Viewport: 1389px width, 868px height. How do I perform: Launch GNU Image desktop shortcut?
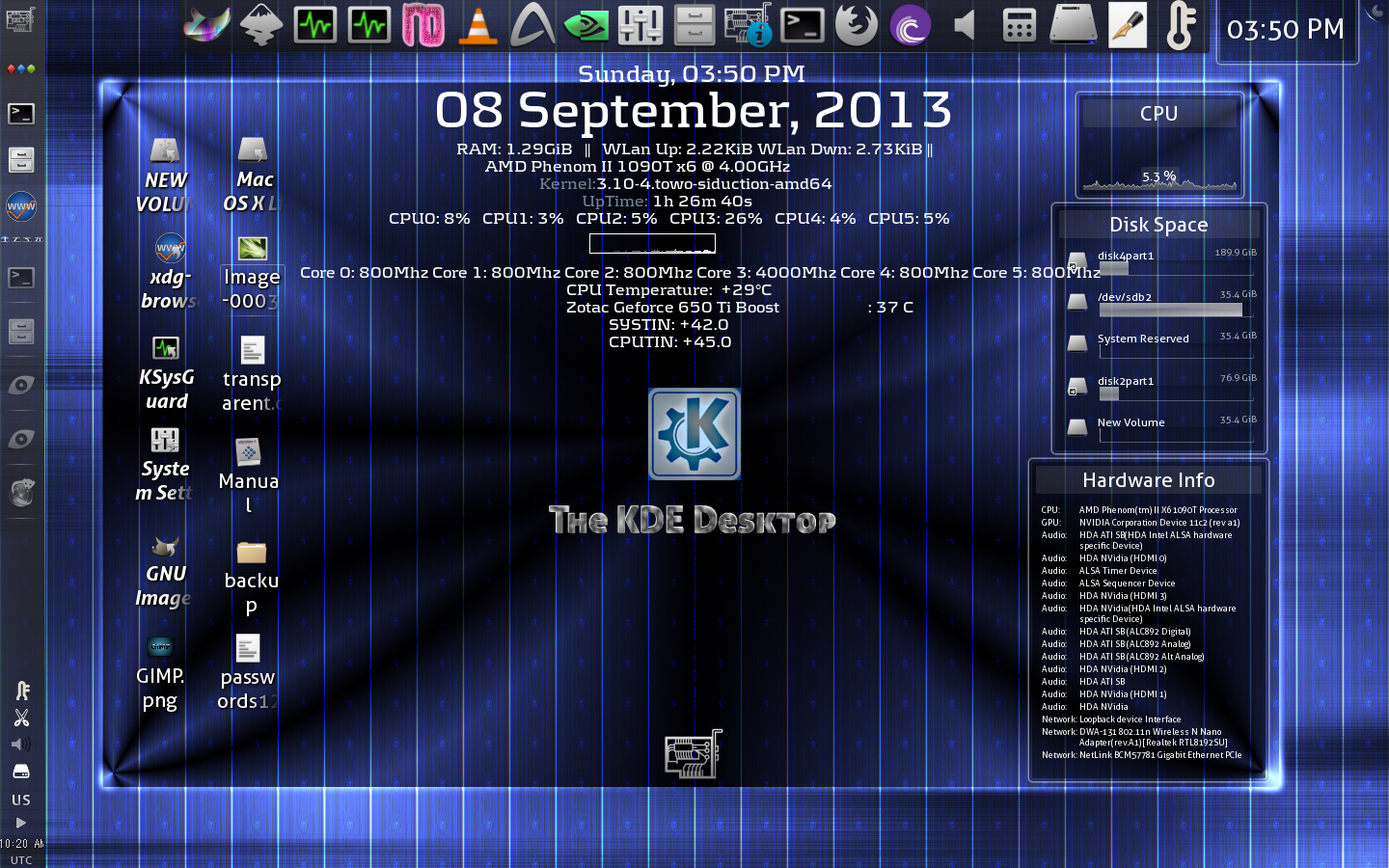point(165,571)
